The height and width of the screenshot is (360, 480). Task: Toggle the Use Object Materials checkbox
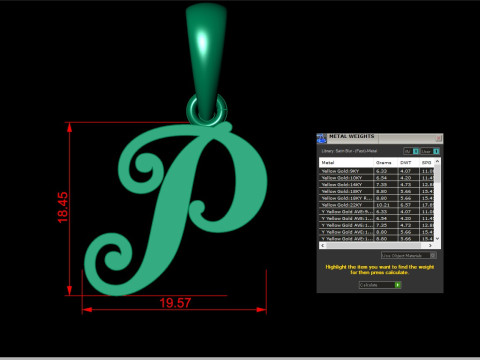click(433, 255)
